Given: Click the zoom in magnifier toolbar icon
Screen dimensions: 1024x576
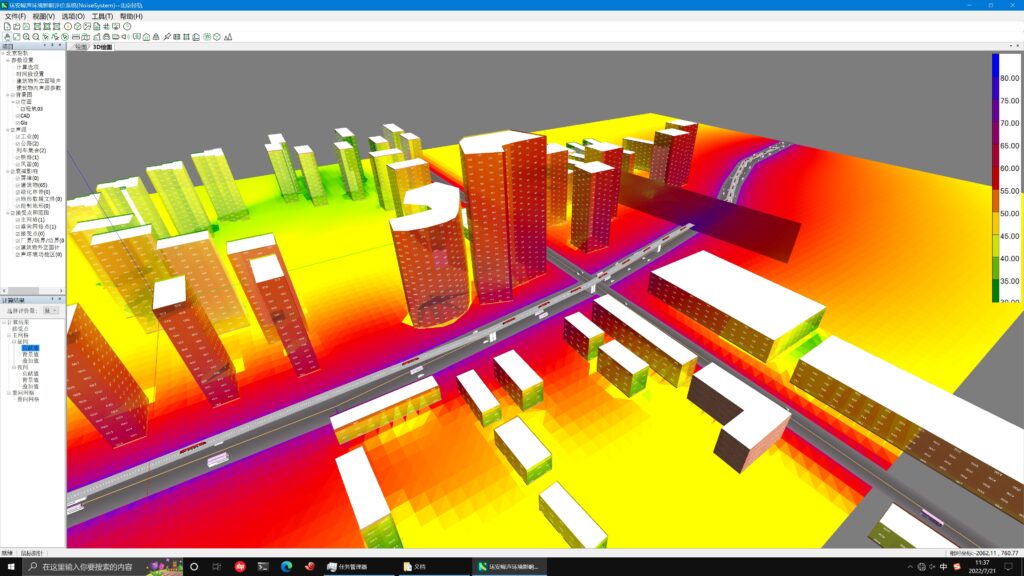Looking at the screenshot, I should [26, 37].
